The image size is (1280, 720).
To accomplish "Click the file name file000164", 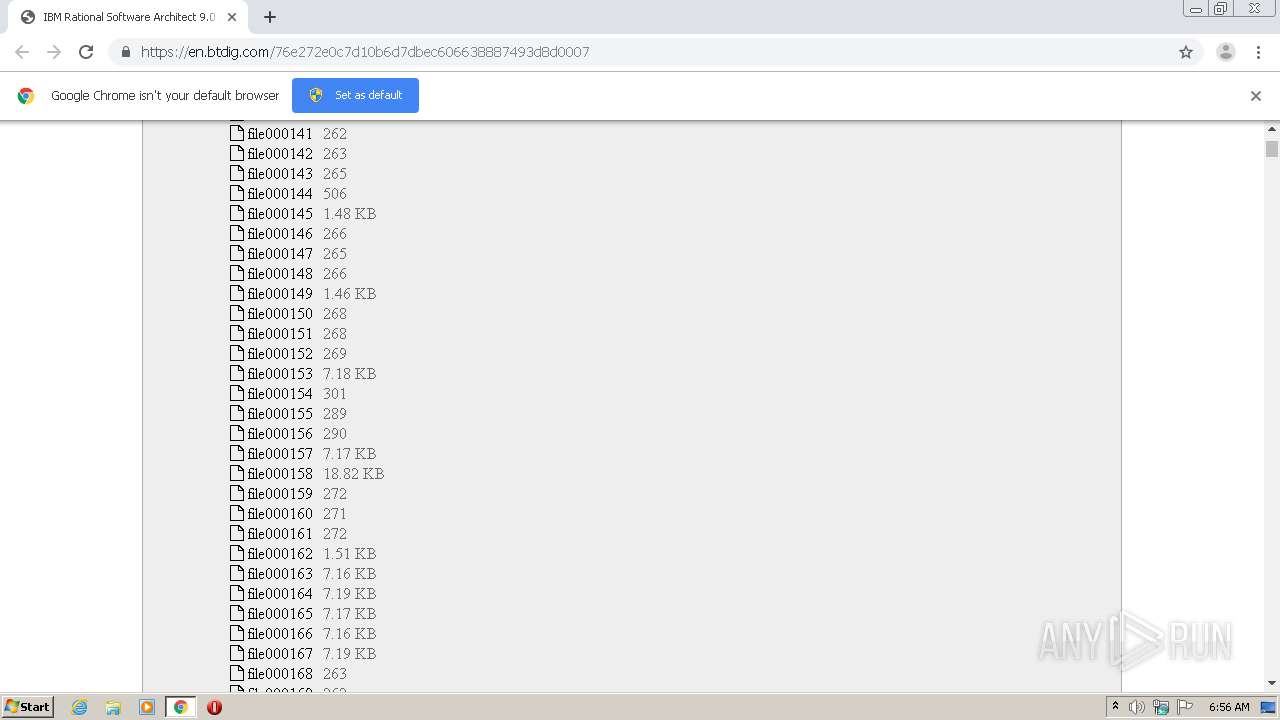I will (280, 594).
